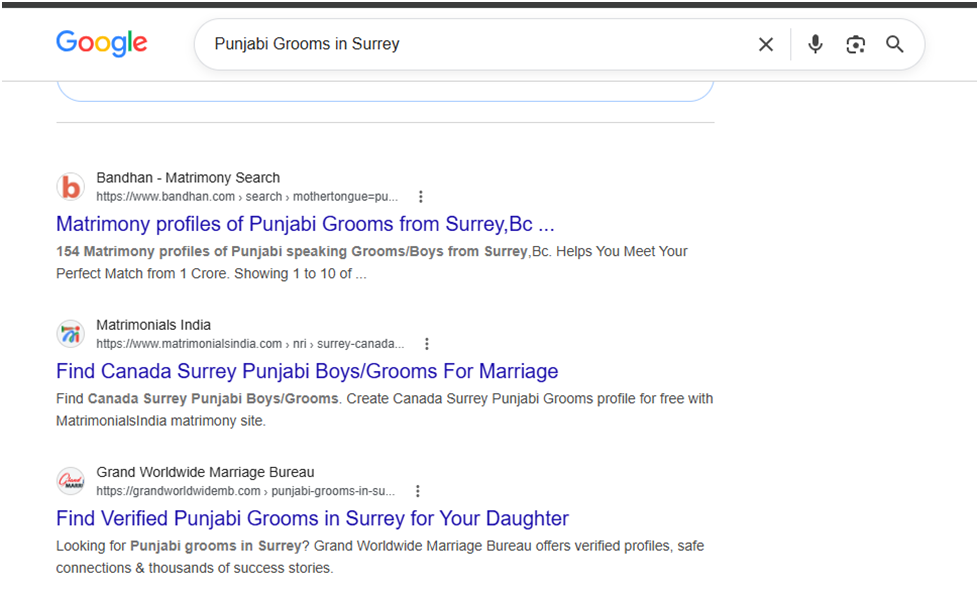Open more options for Bandhan result
This screenshot has width=979, height=599.
[x=421, y=197]
